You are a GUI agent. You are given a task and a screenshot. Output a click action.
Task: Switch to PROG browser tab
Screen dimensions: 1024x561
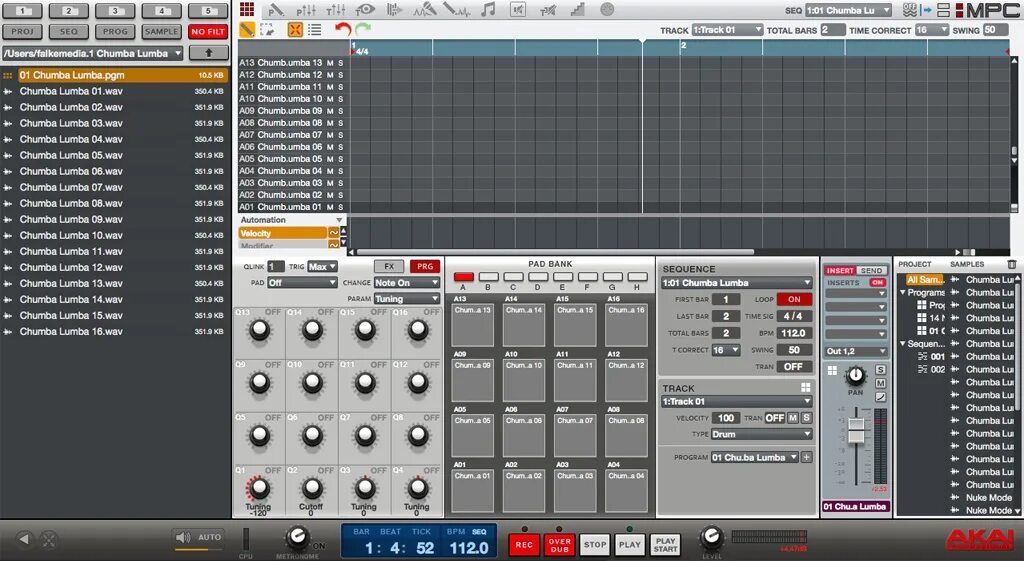[x=115, y=31]
